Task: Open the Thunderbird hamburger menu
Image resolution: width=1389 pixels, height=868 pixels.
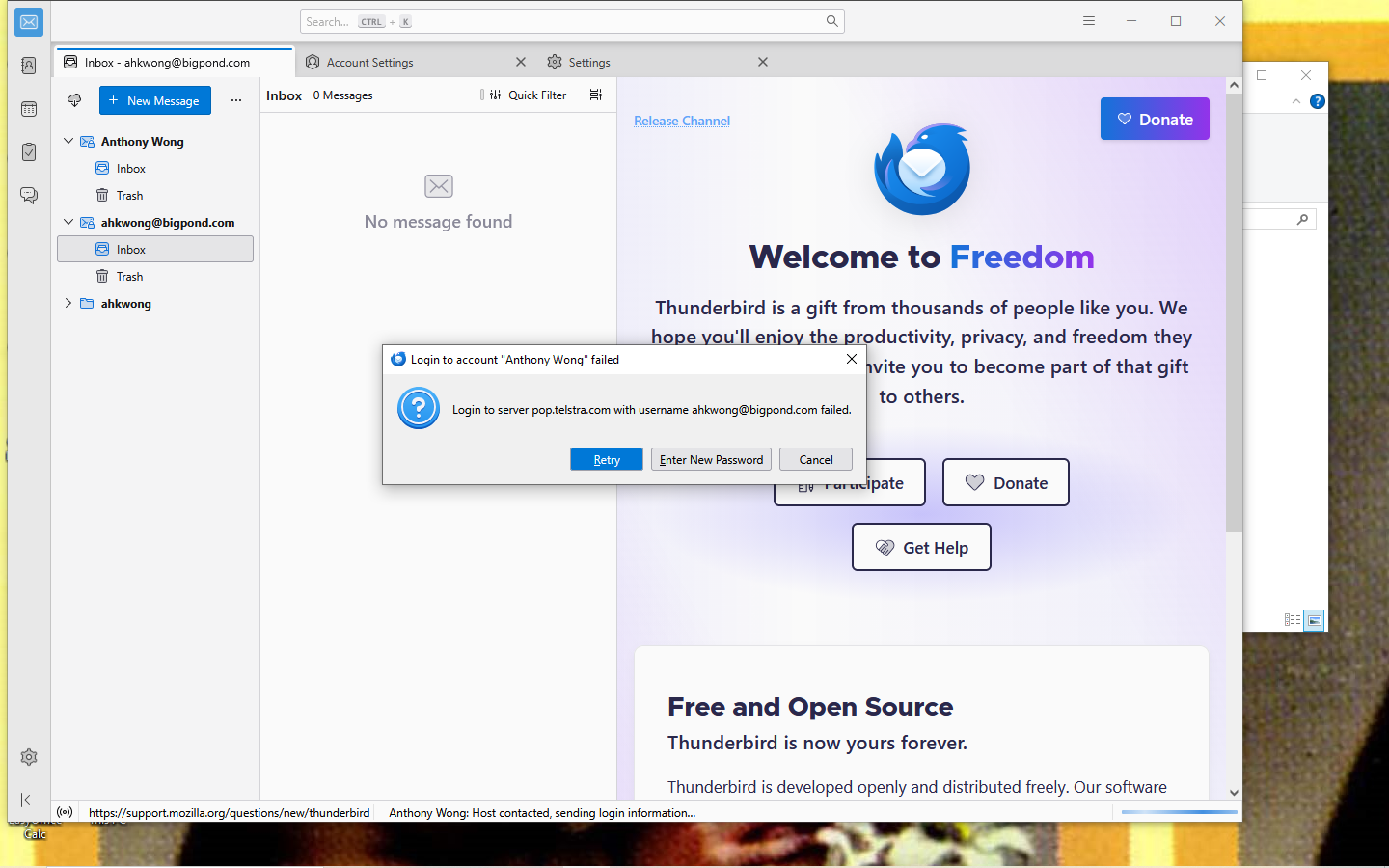Action: click(x=1089, y=21)
